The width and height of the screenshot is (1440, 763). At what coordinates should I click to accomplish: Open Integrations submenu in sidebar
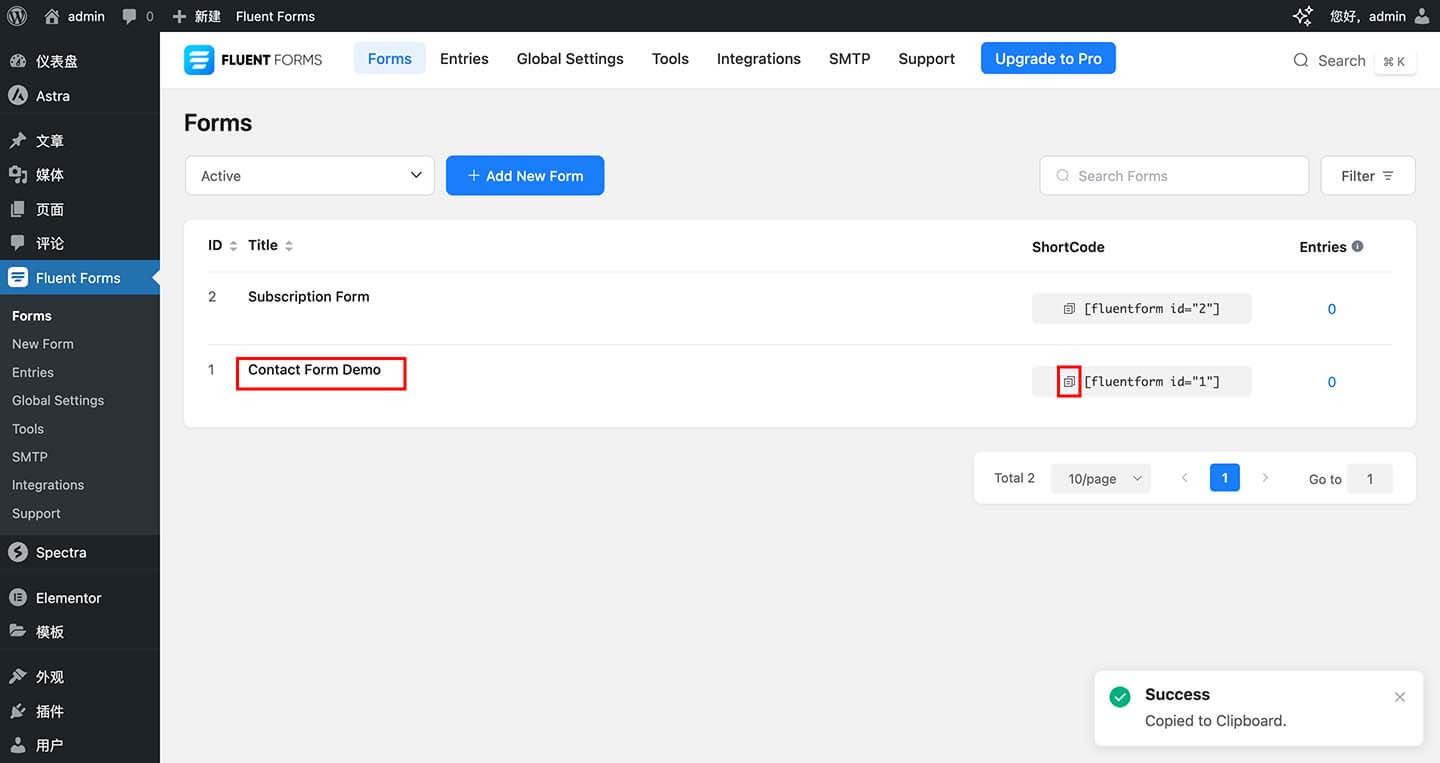pyautogui.click(x=48, y=485)
